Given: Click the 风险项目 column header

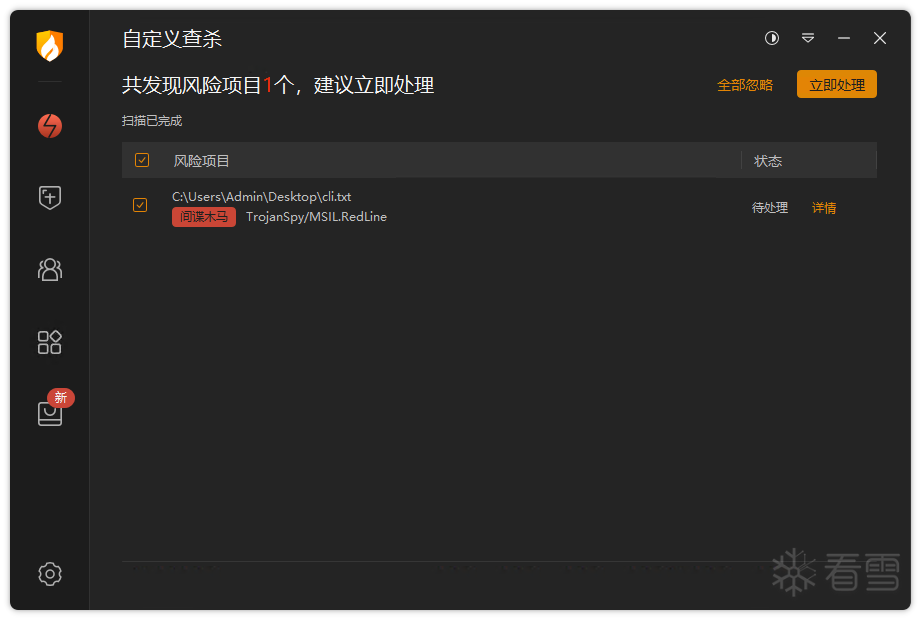Looking at the screenshot, I should point(201,161).
